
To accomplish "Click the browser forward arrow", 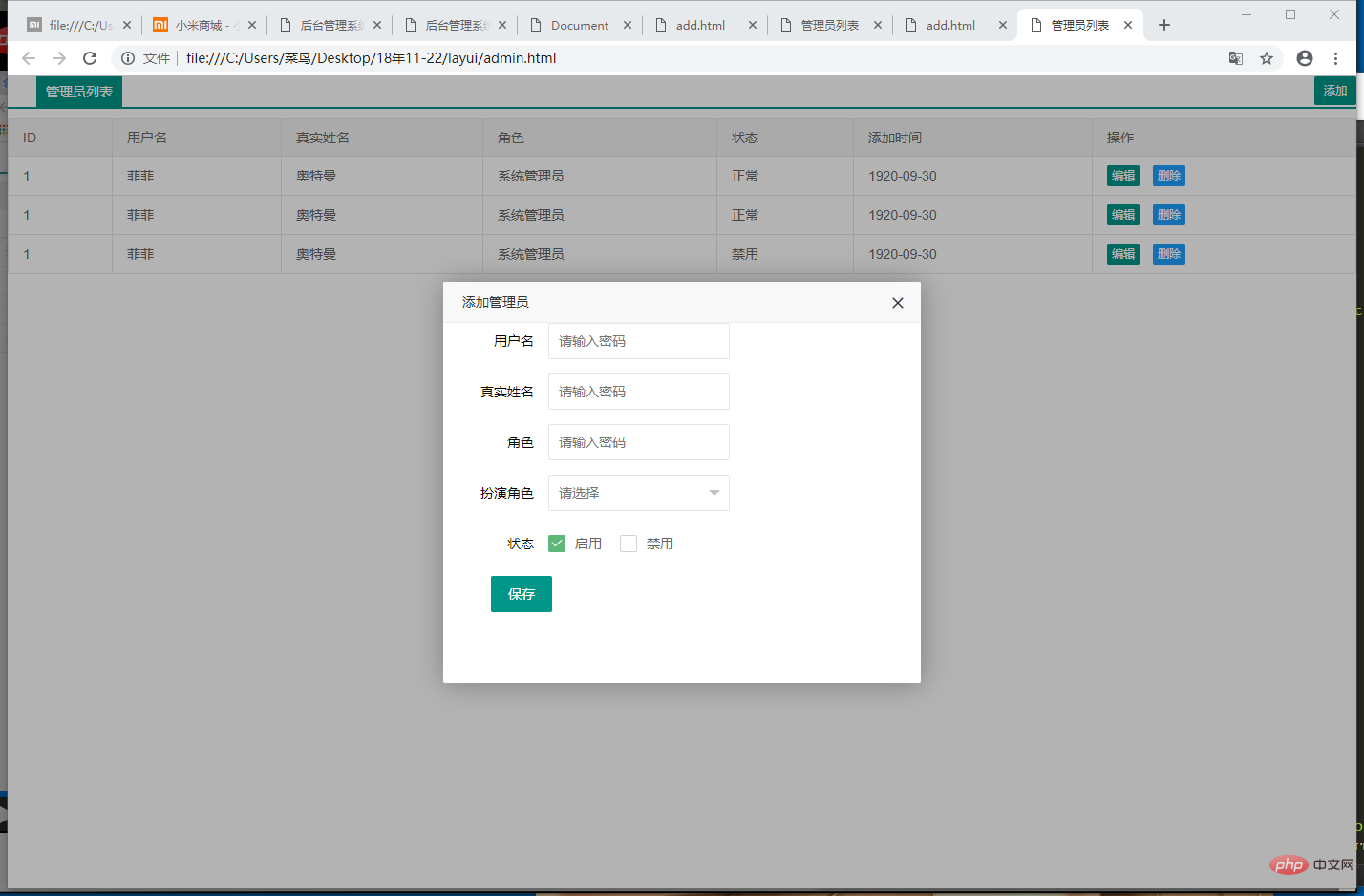I will [59, 58].
